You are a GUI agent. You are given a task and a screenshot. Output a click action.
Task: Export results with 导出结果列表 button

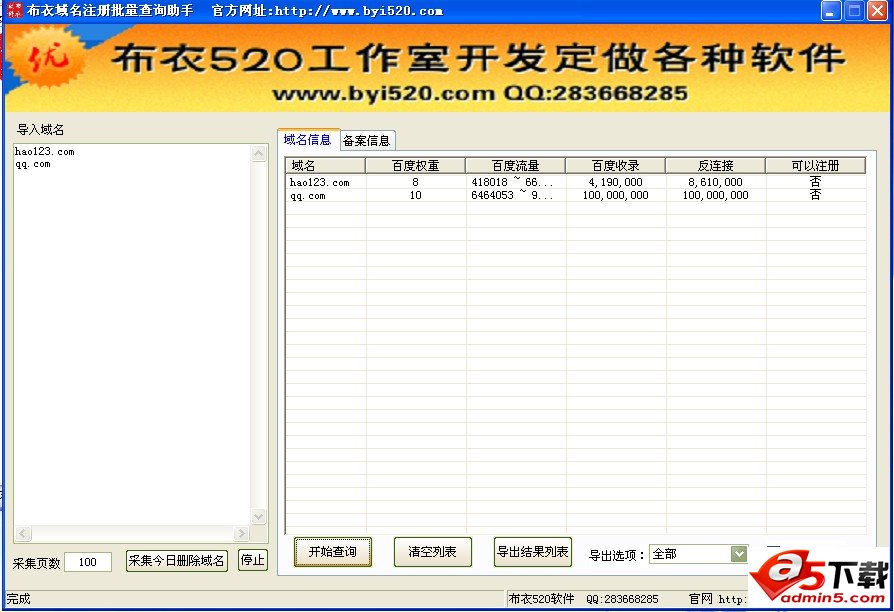(x=533, y=552)
